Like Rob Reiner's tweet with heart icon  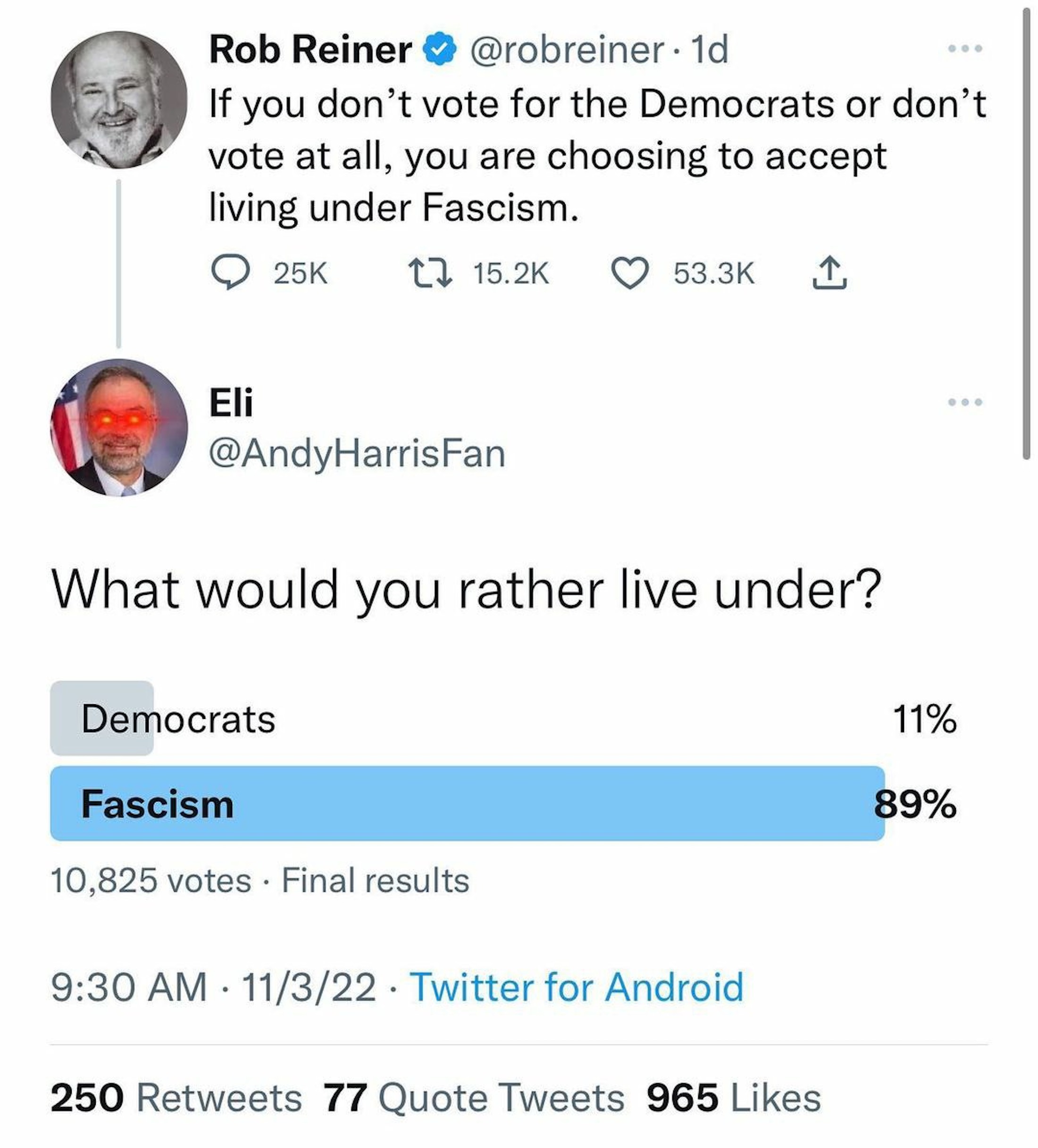[630, 273]
